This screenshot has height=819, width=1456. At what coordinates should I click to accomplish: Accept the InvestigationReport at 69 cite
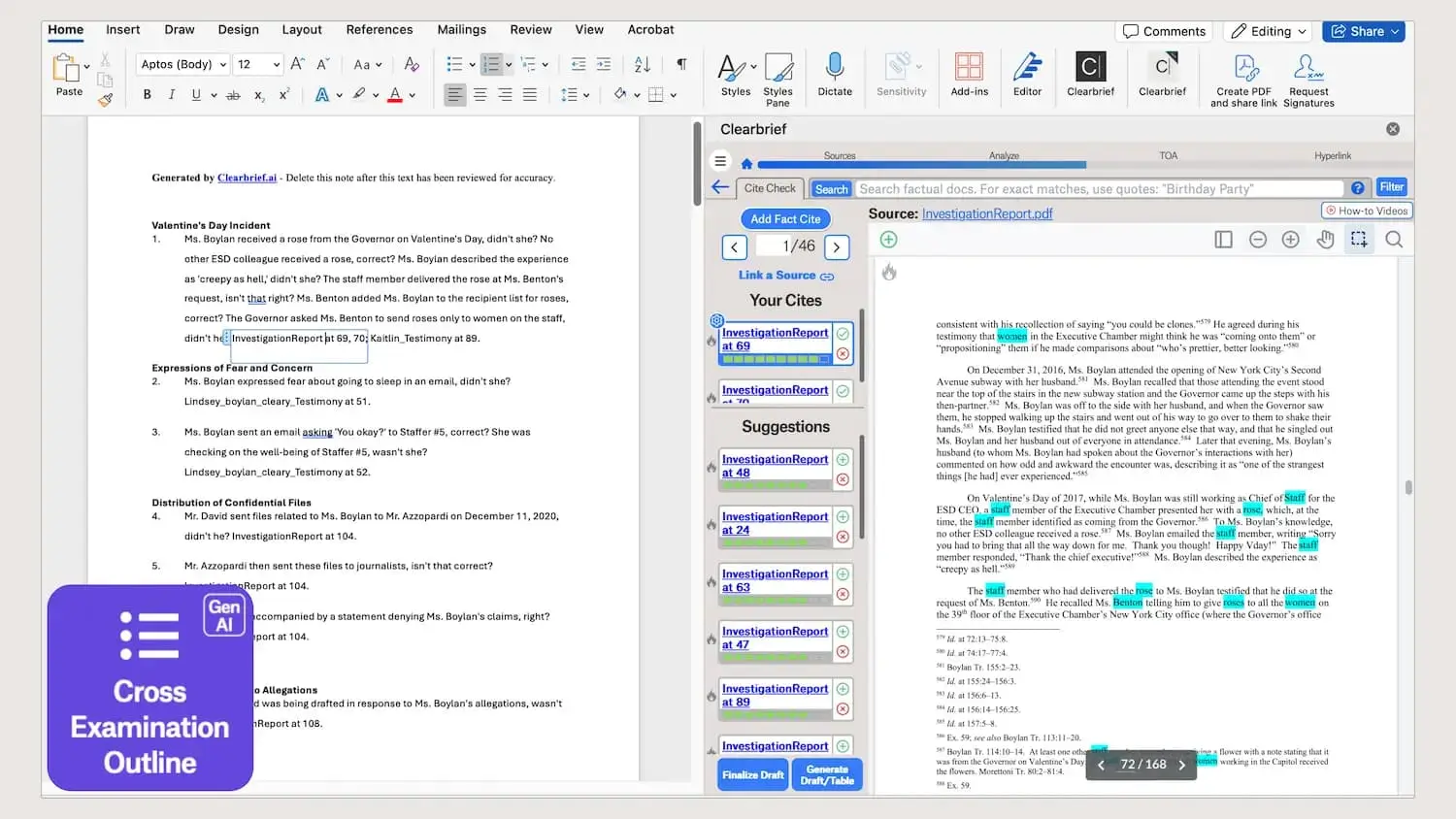tap(843, 332)
